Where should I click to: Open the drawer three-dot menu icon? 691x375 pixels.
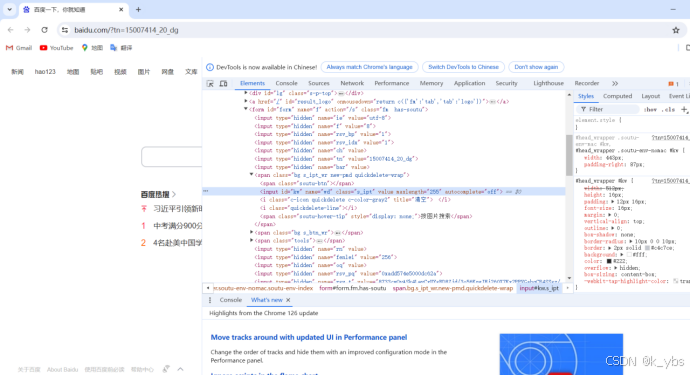click(210, 300)
